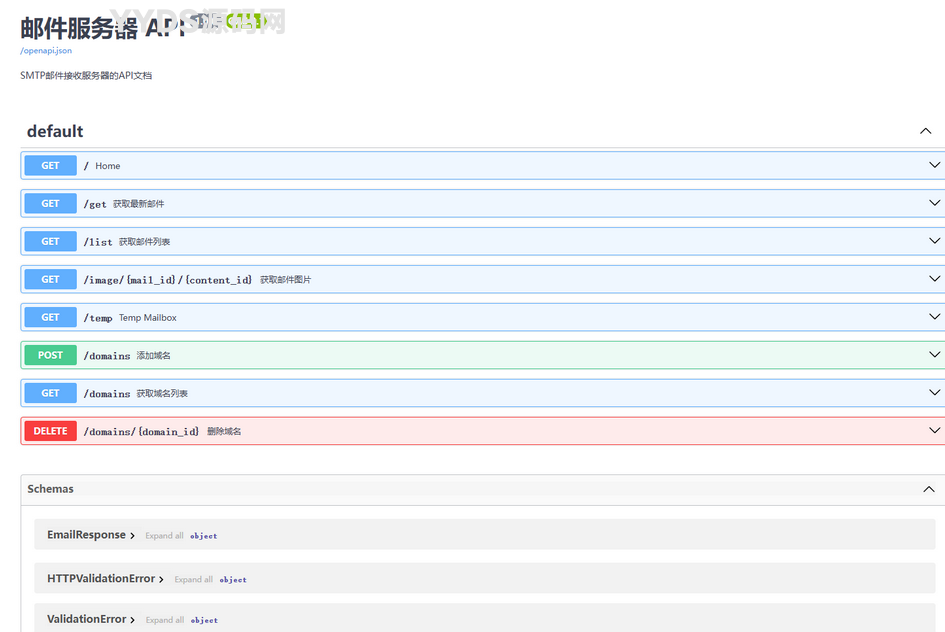The width and height of the screenshot is (945, 632).
Task: Click the object label next to HTTPValidationError
Action: [233, 580]
